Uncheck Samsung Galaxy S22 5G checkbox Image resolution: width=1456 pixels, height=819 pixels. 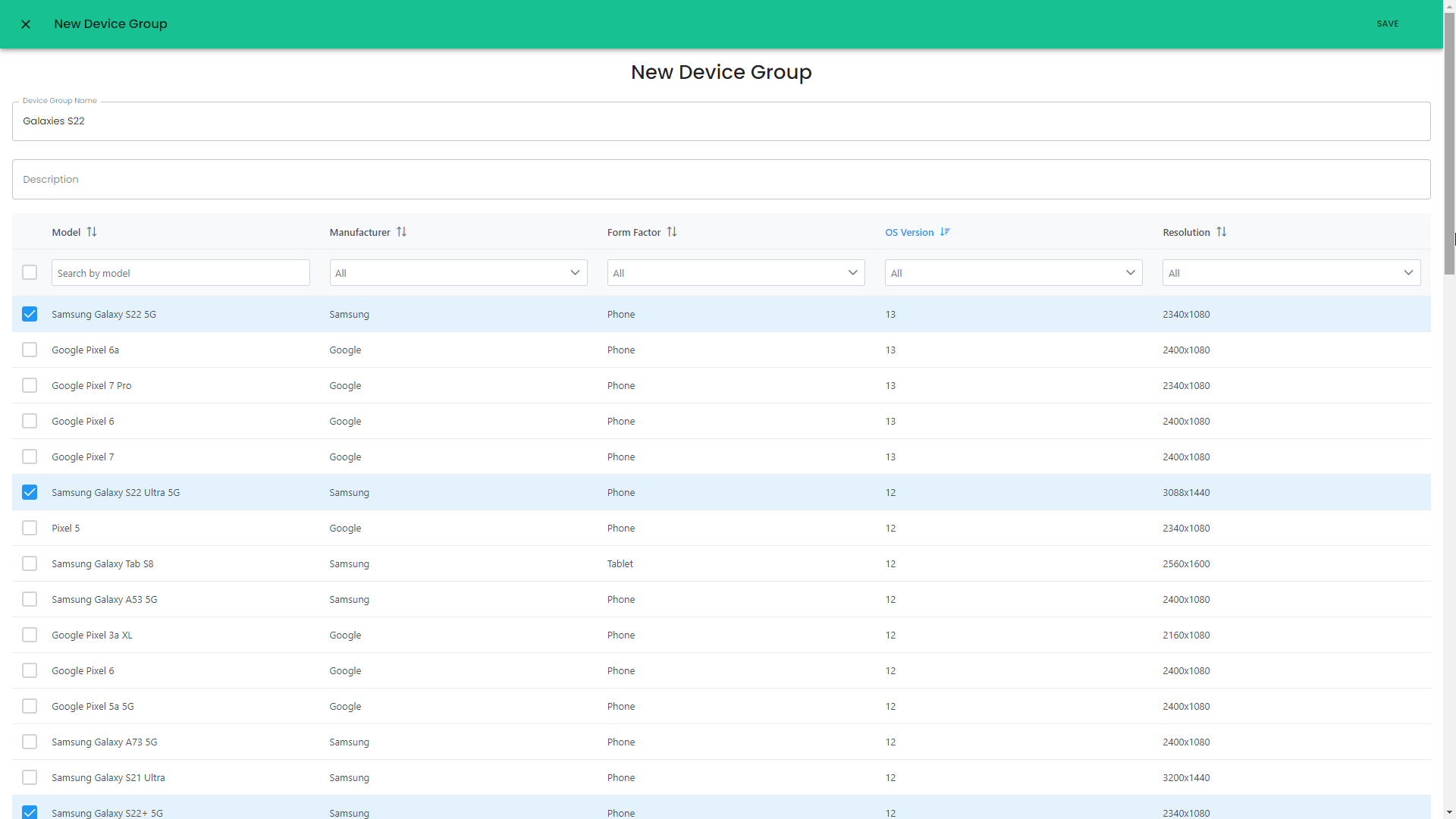point(30,314)
